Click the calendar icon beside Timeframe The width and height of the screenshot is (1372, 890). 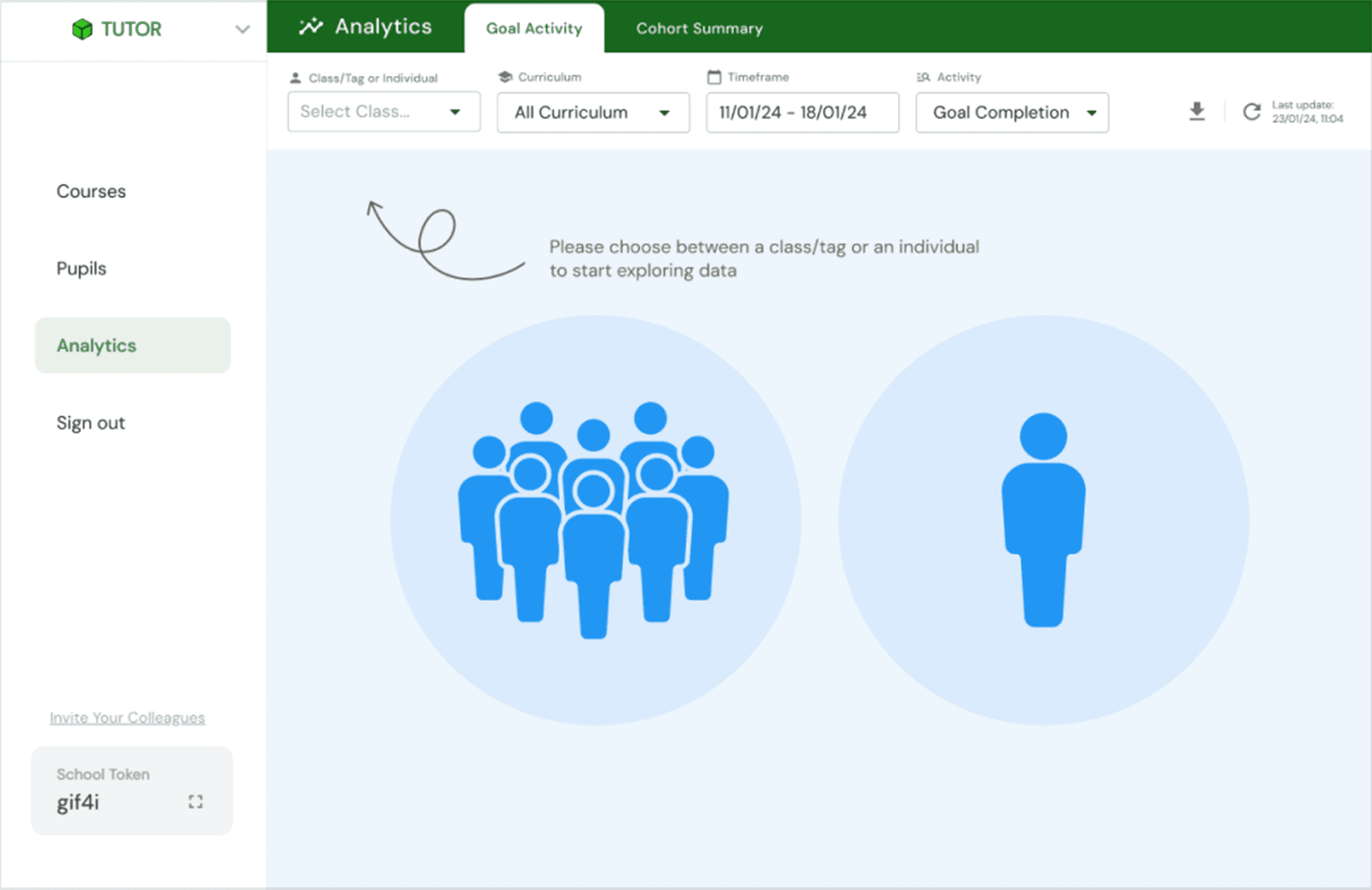click(714, 77)
